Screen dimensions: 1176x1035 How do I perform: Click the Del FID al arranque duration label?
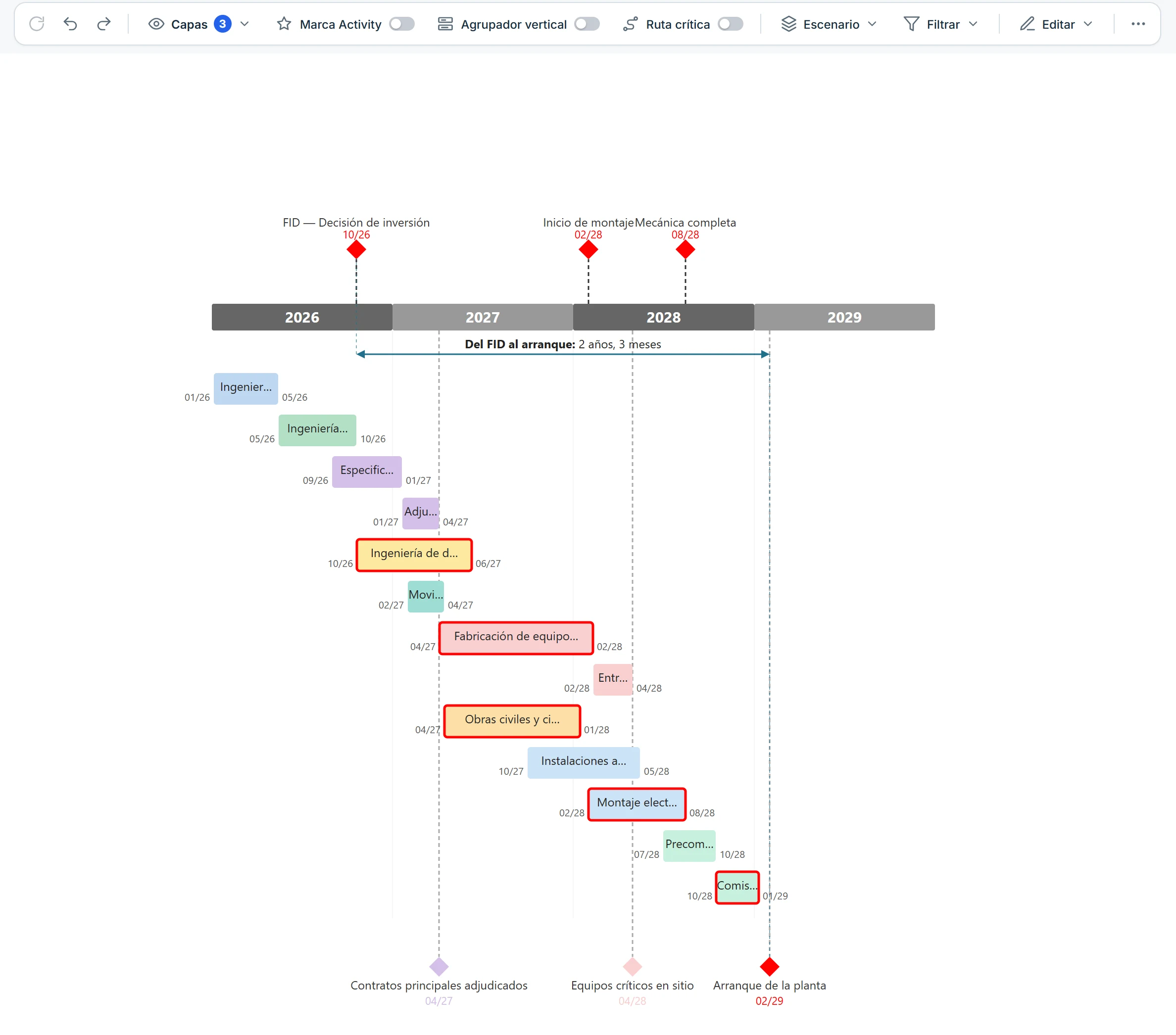click(563, 344)
